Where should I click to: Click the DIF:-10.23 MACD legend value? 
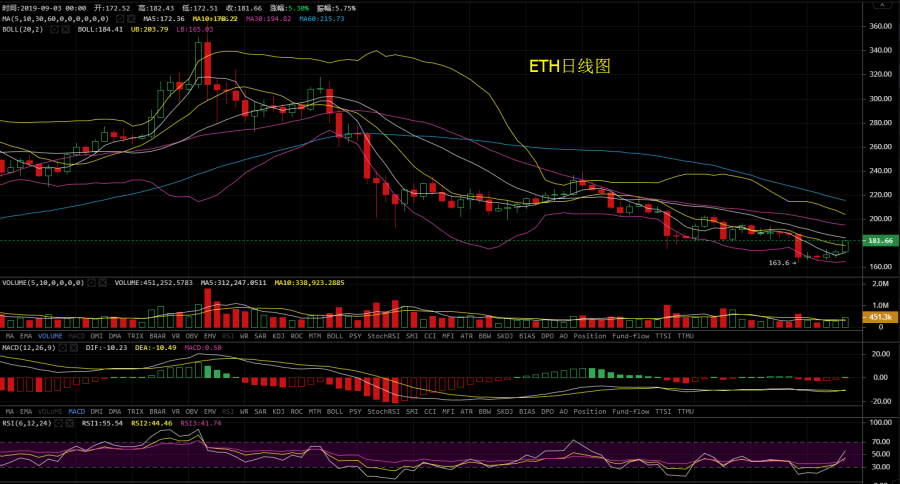coord(106,348)
